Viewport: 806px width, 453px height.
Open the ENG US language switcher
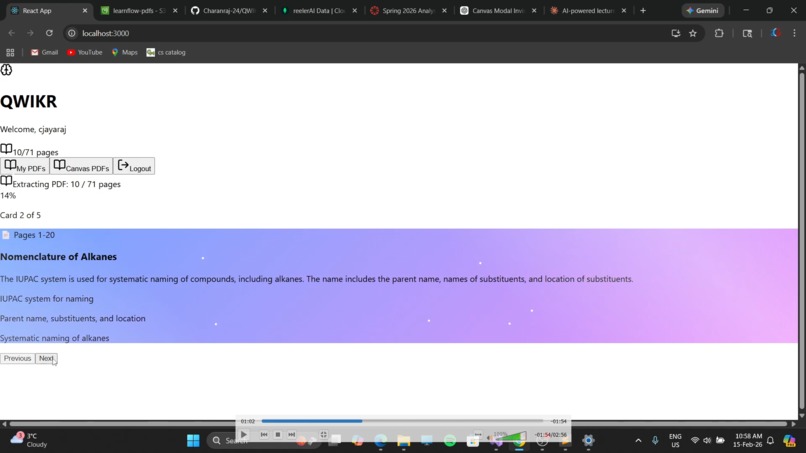(x=675, y=441)
